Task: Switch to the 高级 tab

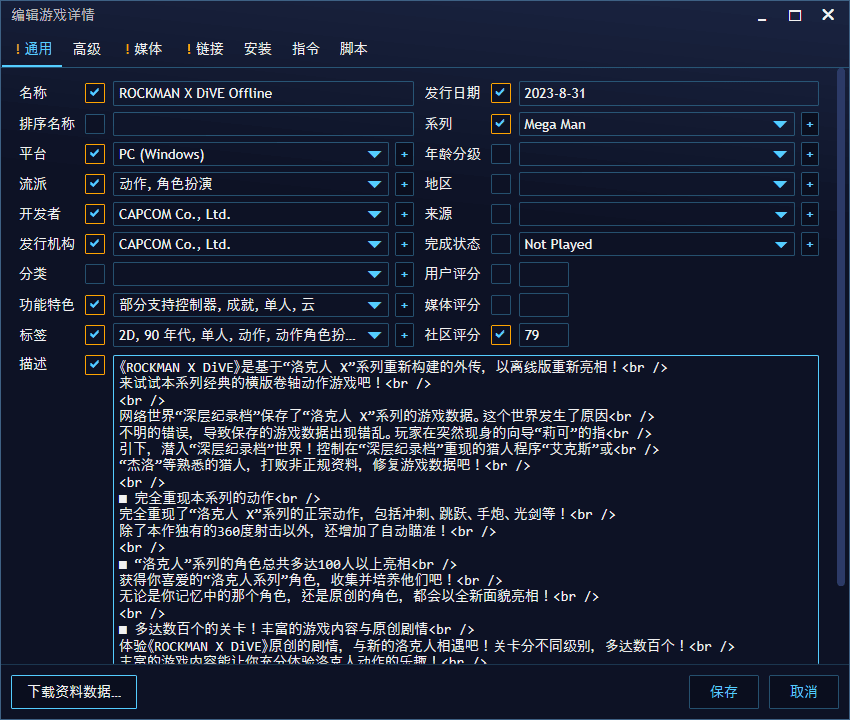Action: 87,49
